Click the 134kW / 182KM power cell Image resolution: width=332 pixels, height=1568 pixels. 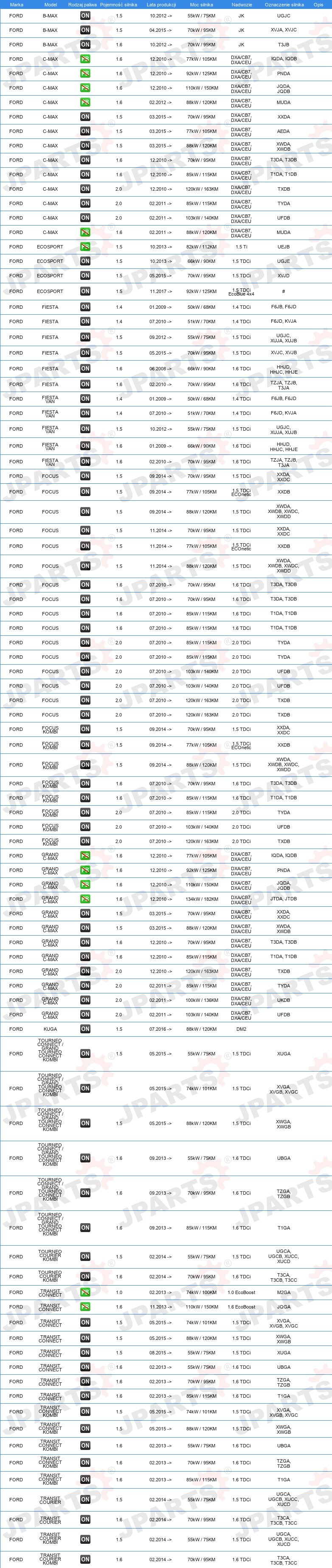coord(201,899)
